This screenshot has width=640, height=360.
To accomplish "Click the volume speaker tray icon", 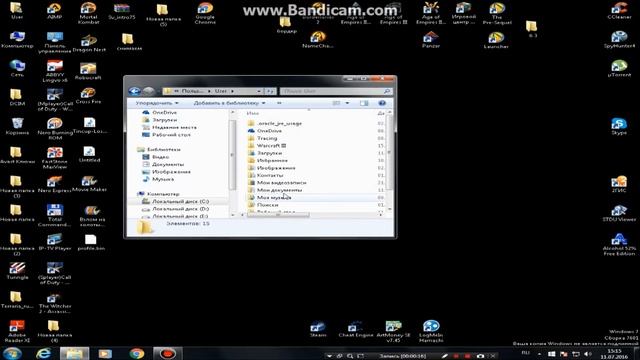I will point(588,354).
